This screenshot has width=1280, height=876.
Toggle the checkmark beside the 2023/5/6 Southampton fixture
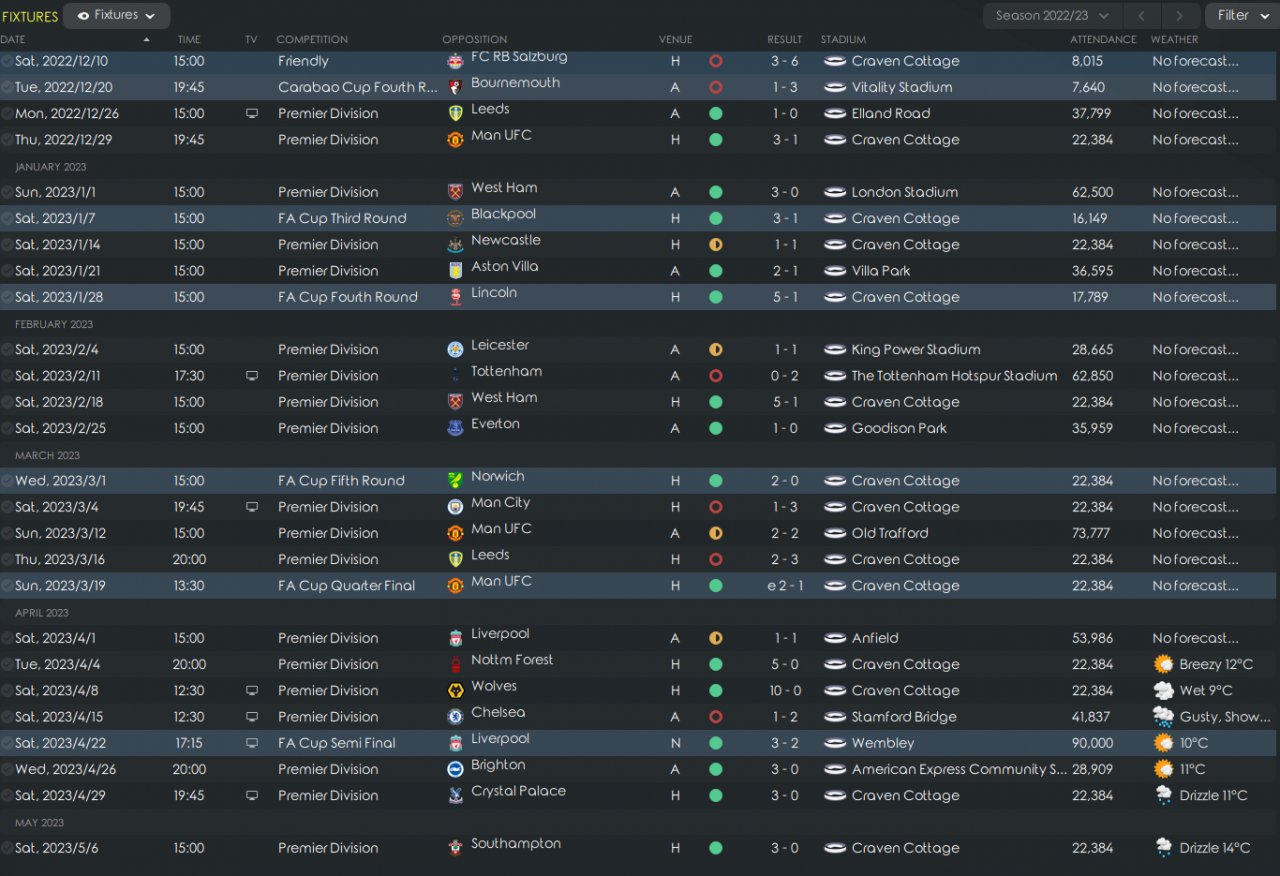(x=7, y=848)
